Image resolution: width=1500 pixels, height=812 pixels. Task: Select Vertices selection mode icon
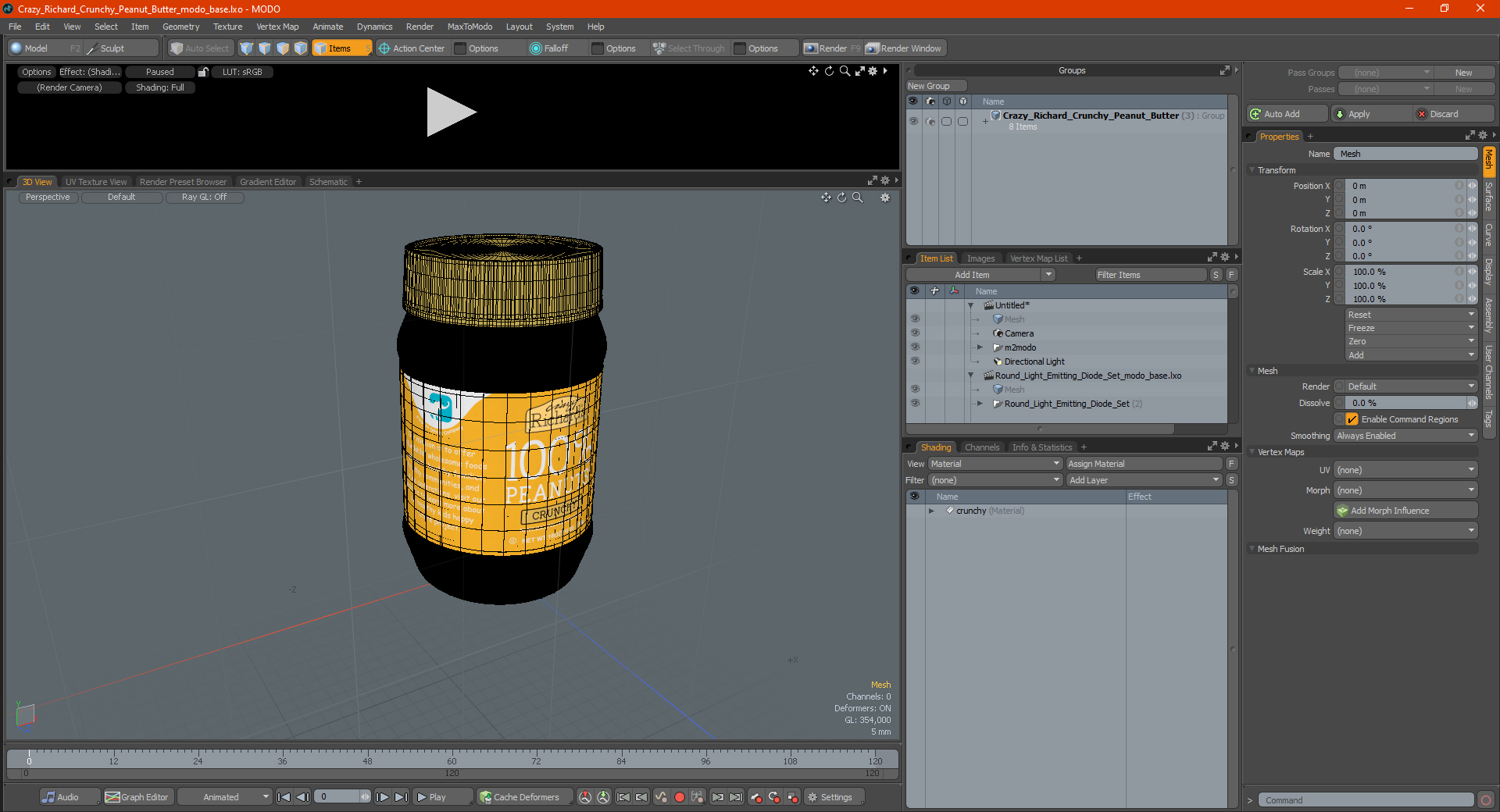click(x=247, y=48)
